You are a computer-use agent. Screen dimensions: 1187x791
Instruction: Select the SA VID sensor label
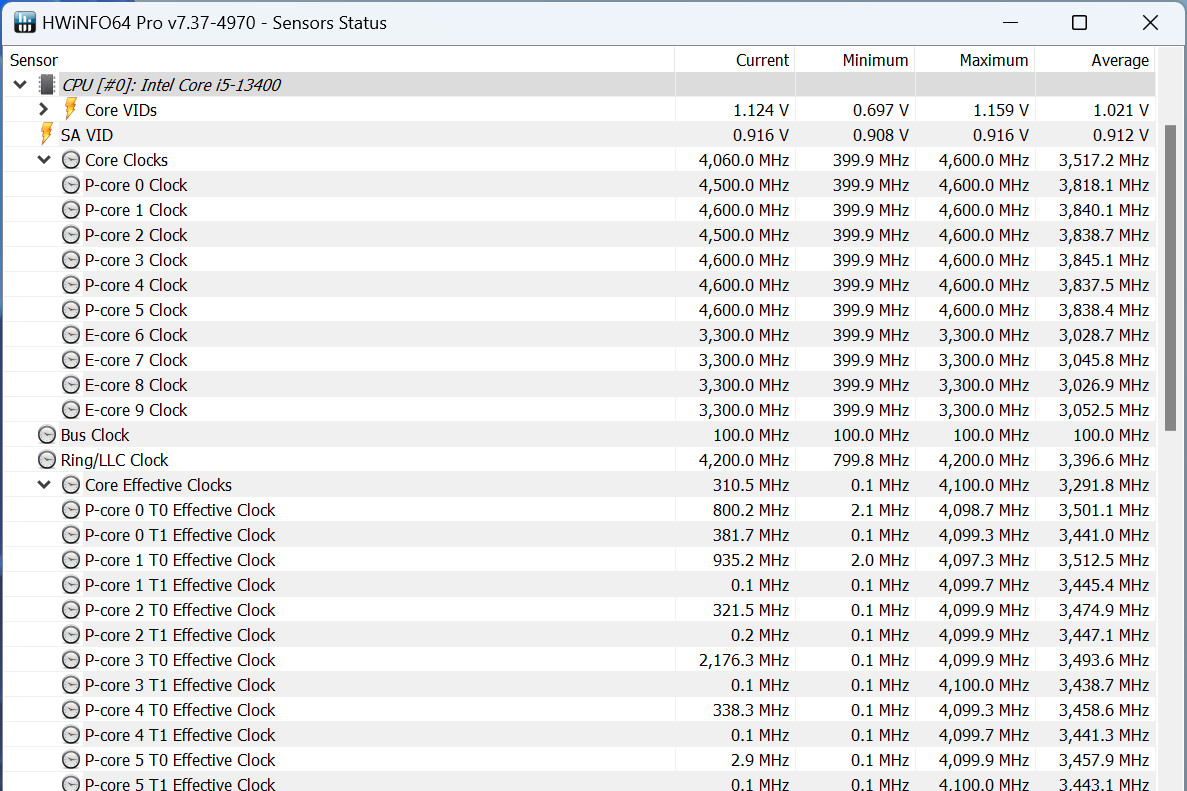[87, 135]
